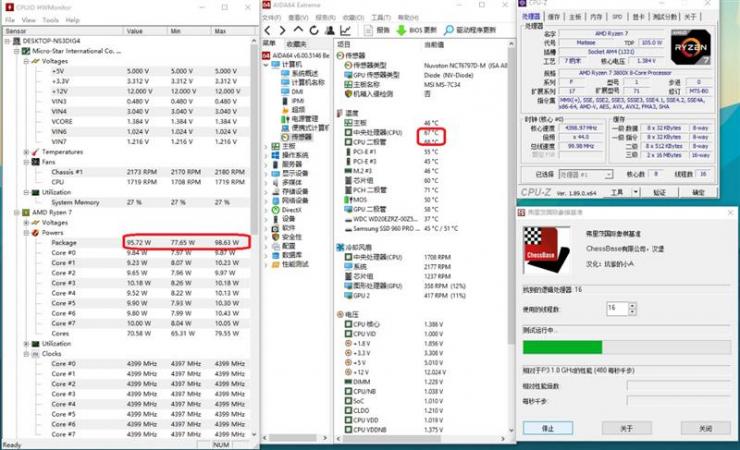Increase thread count with stepper up arrow
This screenshot has width=740, height=450.
click(632, 306)
